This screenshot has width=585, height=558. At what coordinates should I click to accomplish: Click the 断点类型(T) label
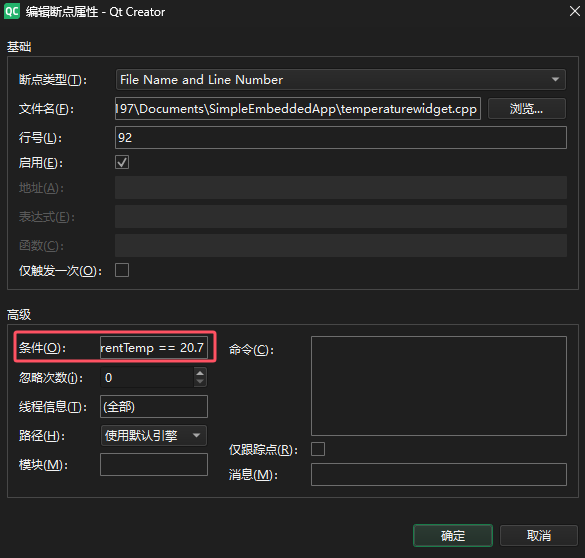tap(53, 80)
